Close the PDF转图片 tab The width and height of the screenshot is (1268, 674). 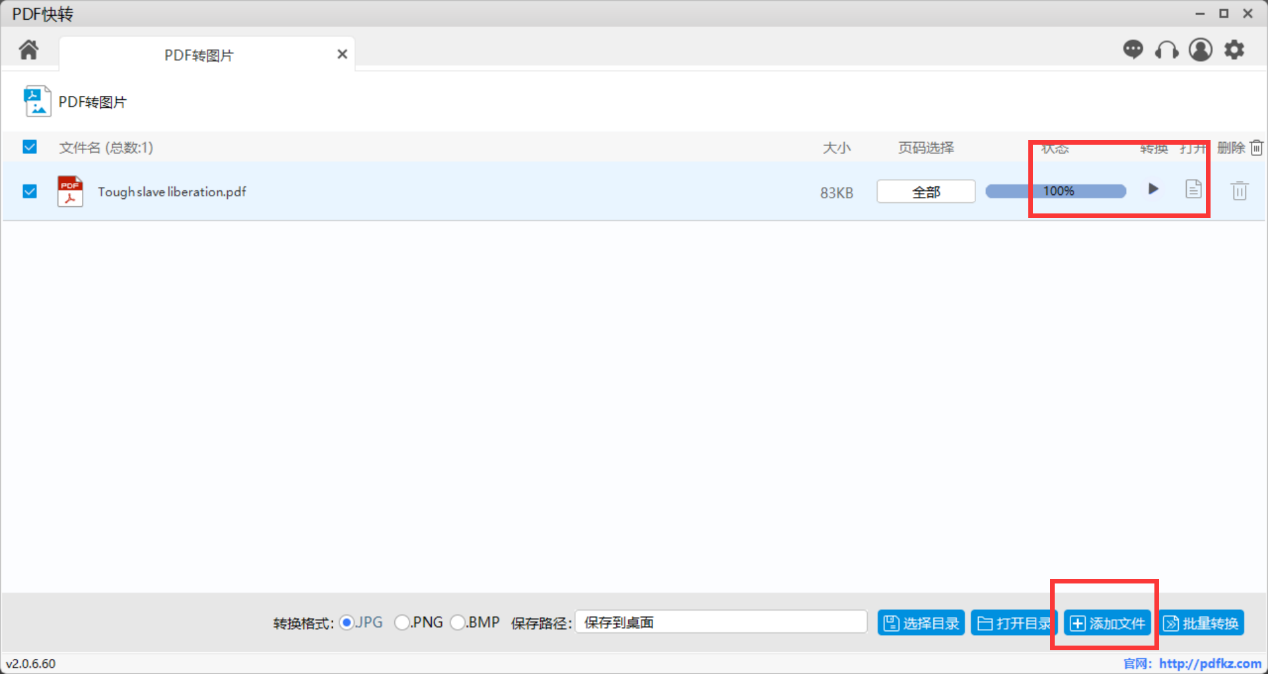342,54
